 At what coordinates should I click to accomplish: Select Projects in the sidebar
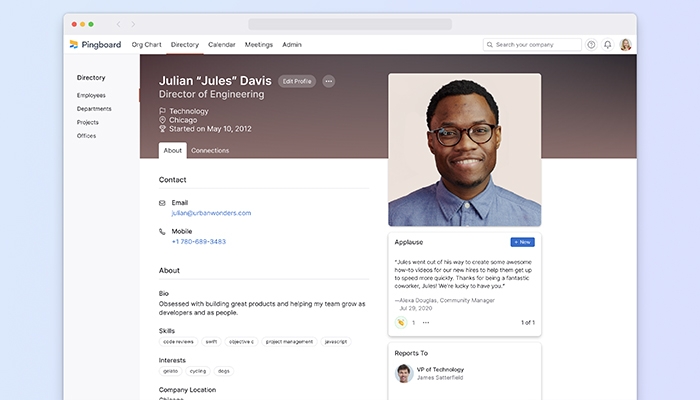coord(88,122)
